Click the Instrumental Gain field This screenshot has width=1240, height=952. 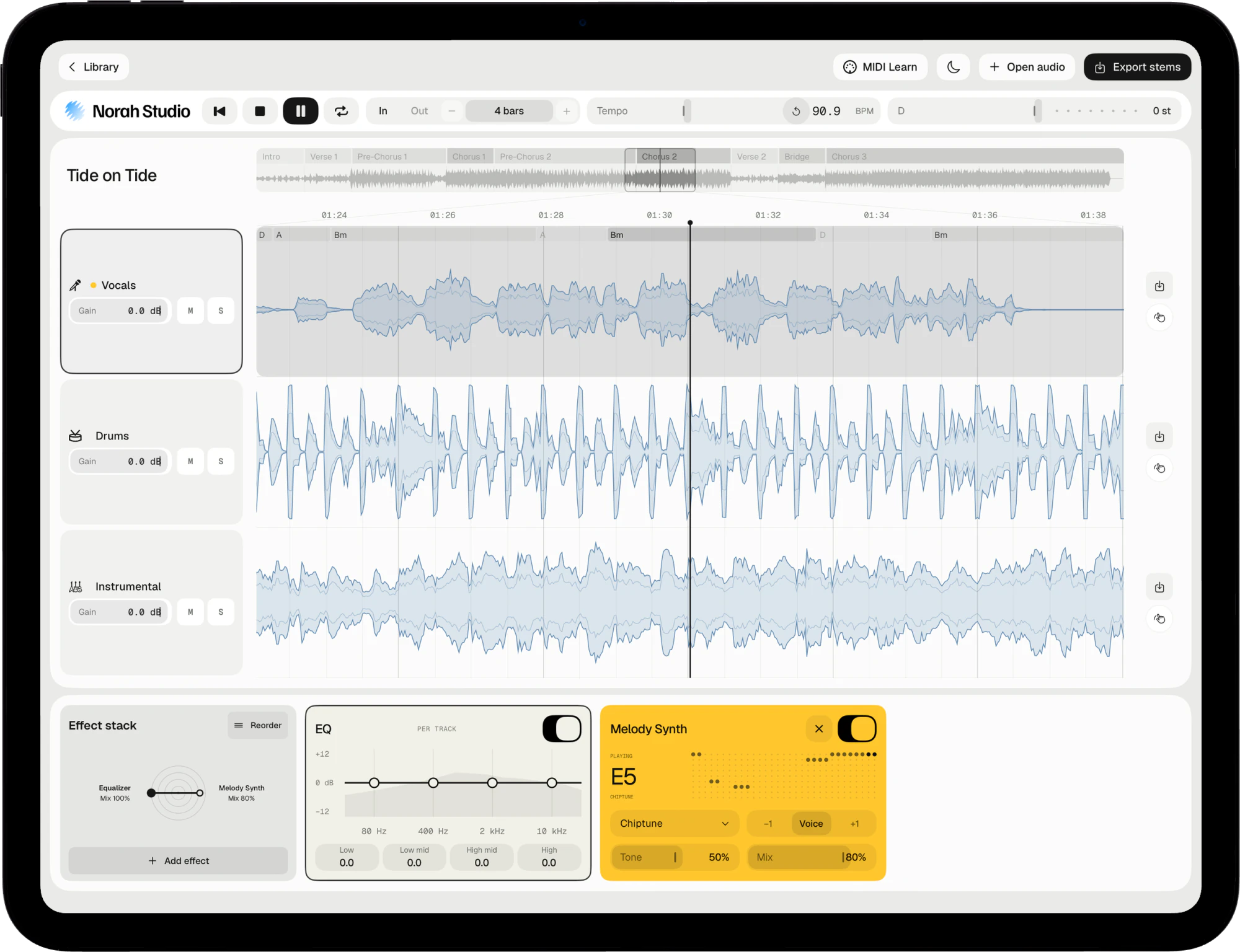(120, 612)
